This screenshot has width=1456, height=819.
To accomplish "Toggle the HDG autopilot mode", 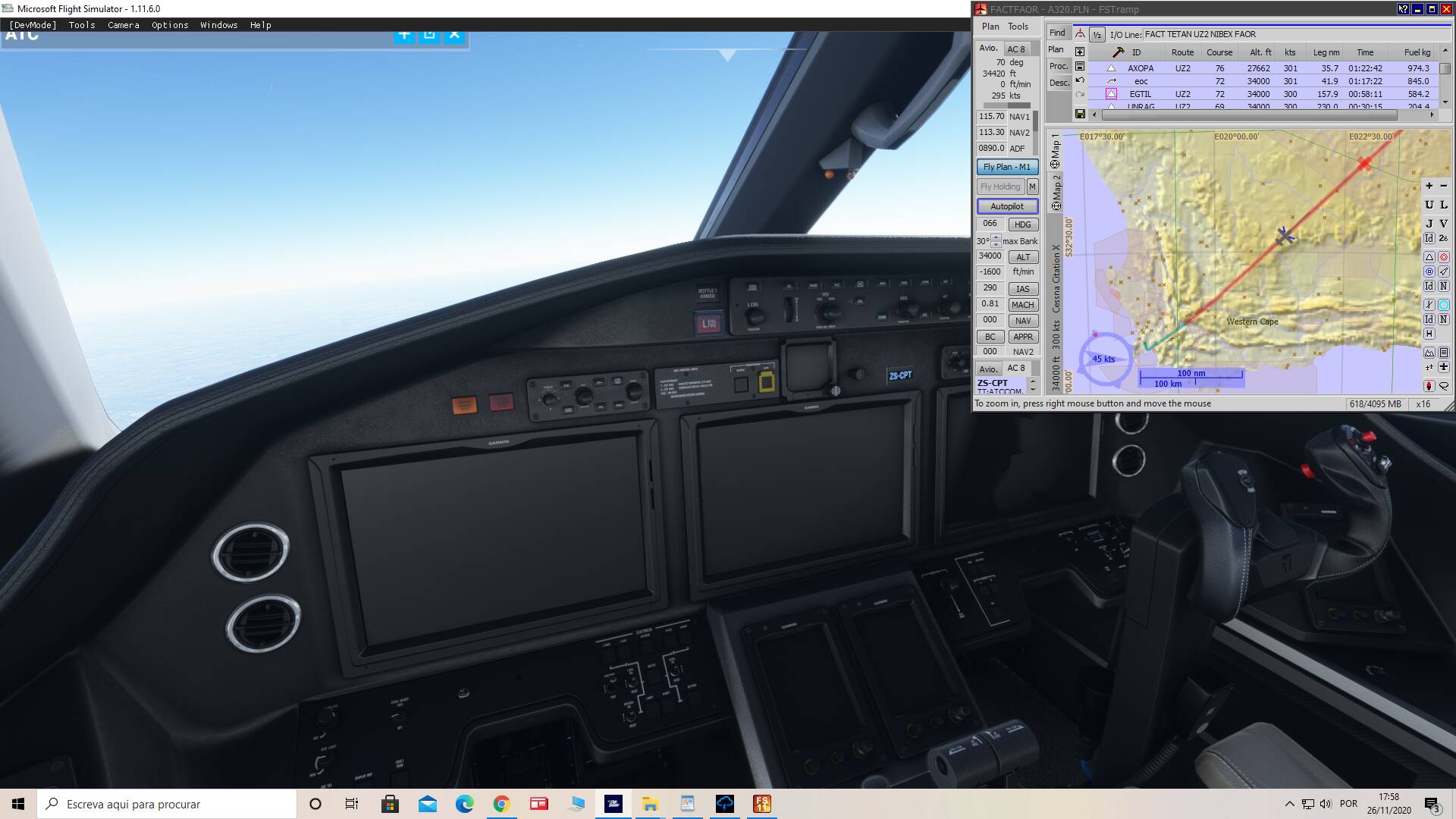I will tap(1022, 224).
